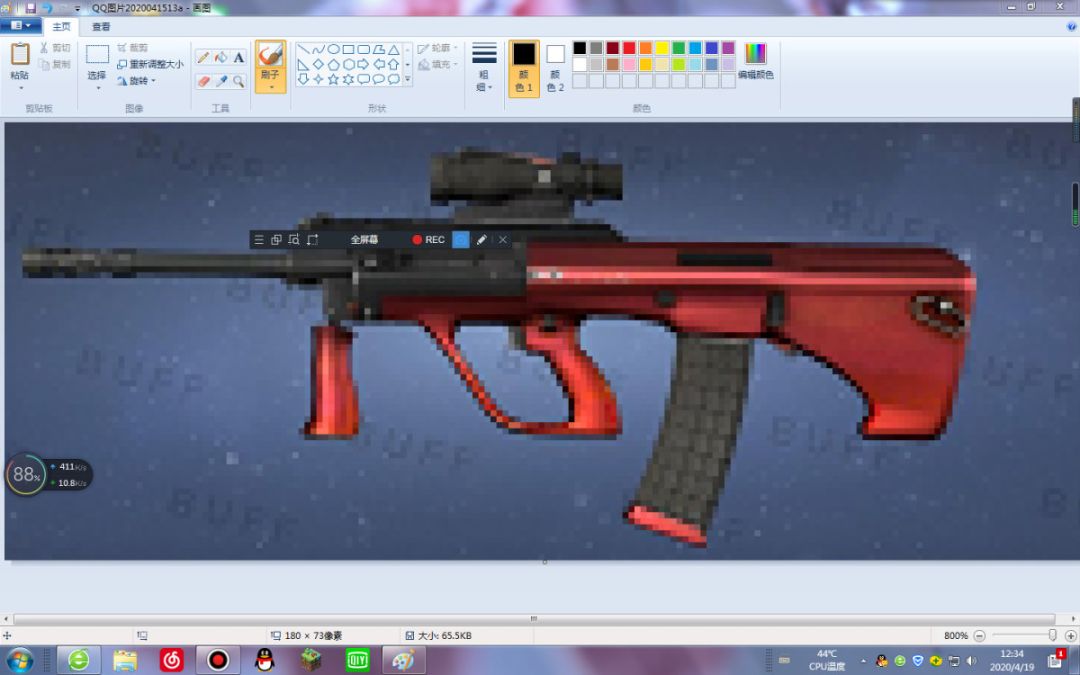Click the horizontal canvas scrollbar
The image size is (1080, 675).
coord(534,619)
